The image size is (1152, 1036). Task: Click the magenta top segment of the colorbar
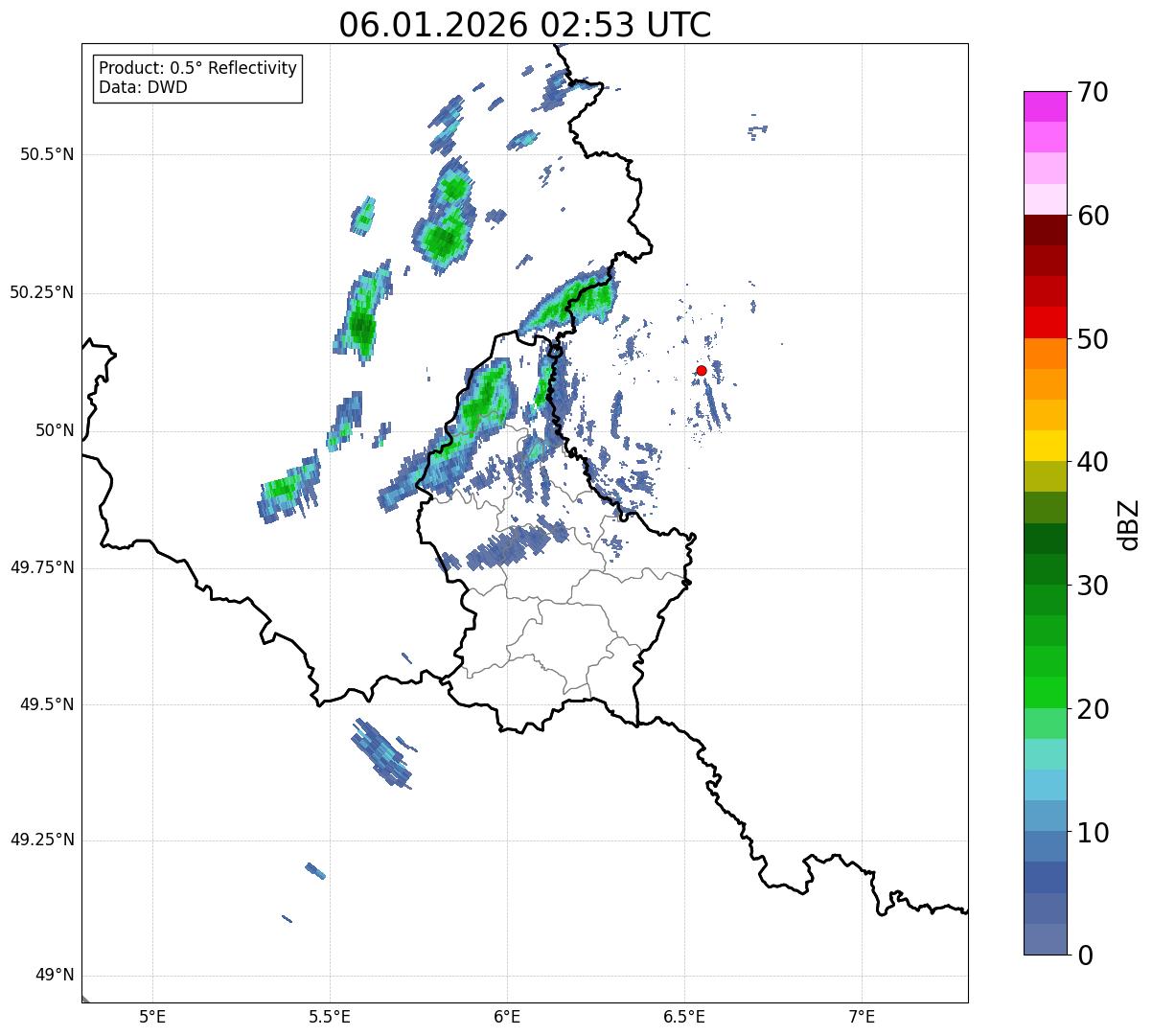point(1046,106)
